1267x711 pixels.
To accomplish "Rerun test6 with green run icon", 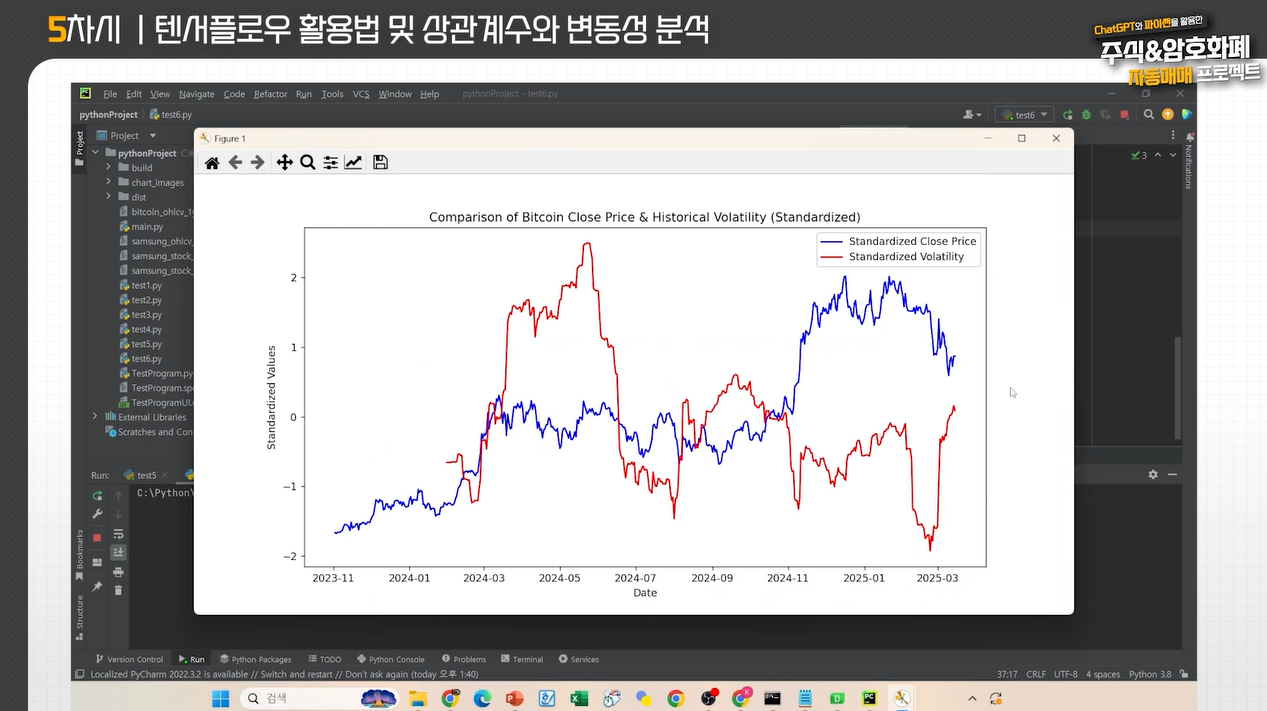I will pos(1068,115).
